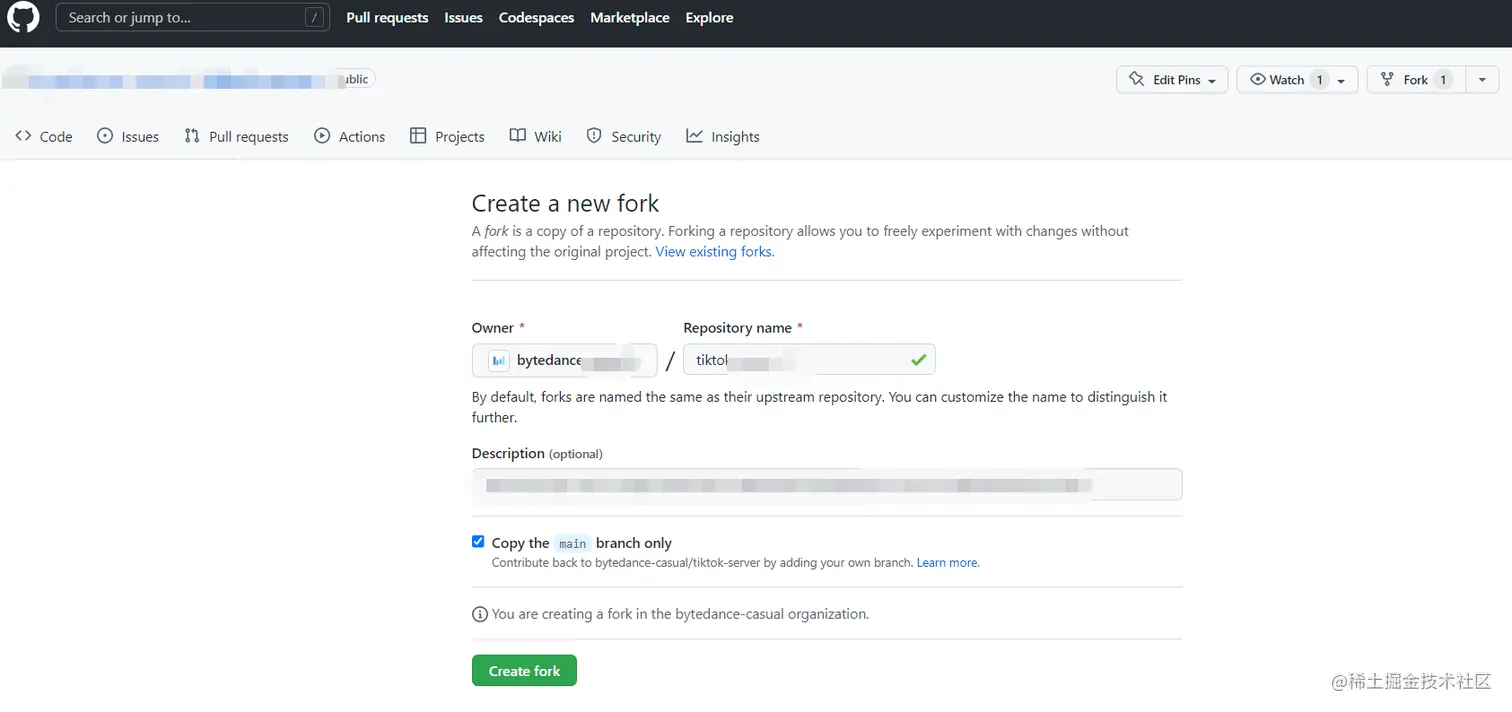
Task: Open the Insights tab
Action: (x=723, y=137)
